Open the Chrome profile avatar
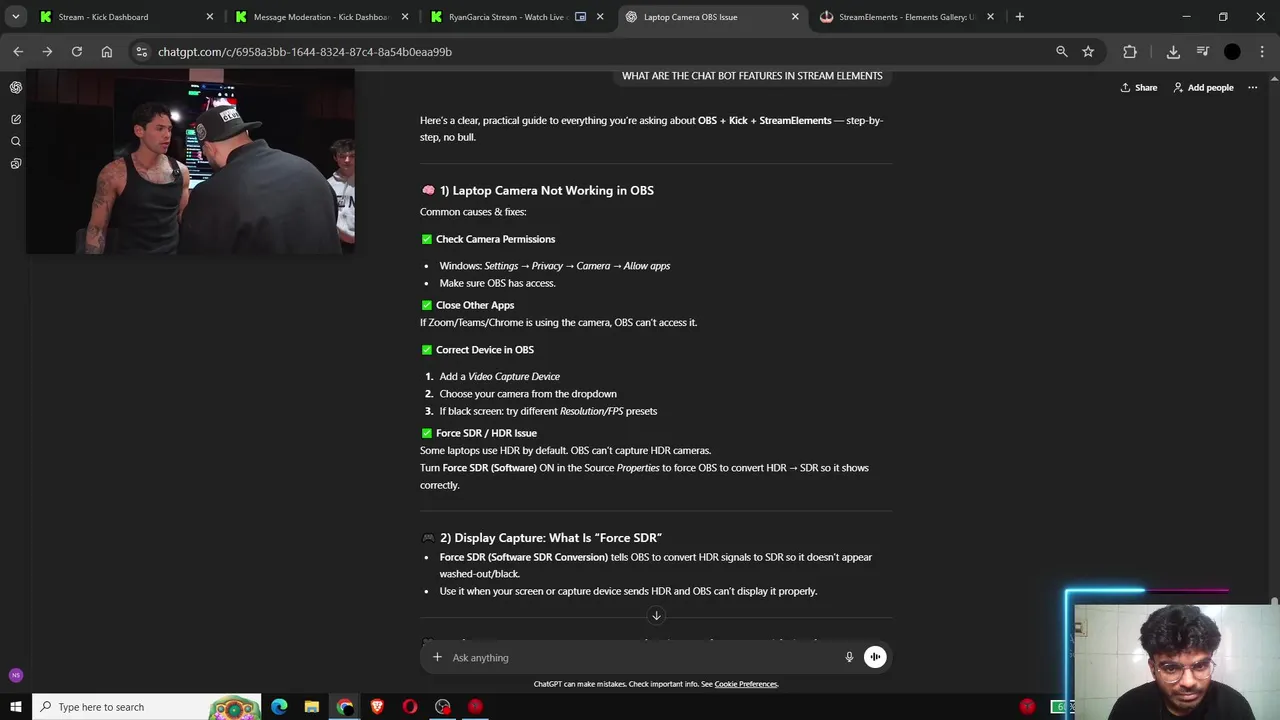This screenshot has height=720, width=1280. 1232,52
